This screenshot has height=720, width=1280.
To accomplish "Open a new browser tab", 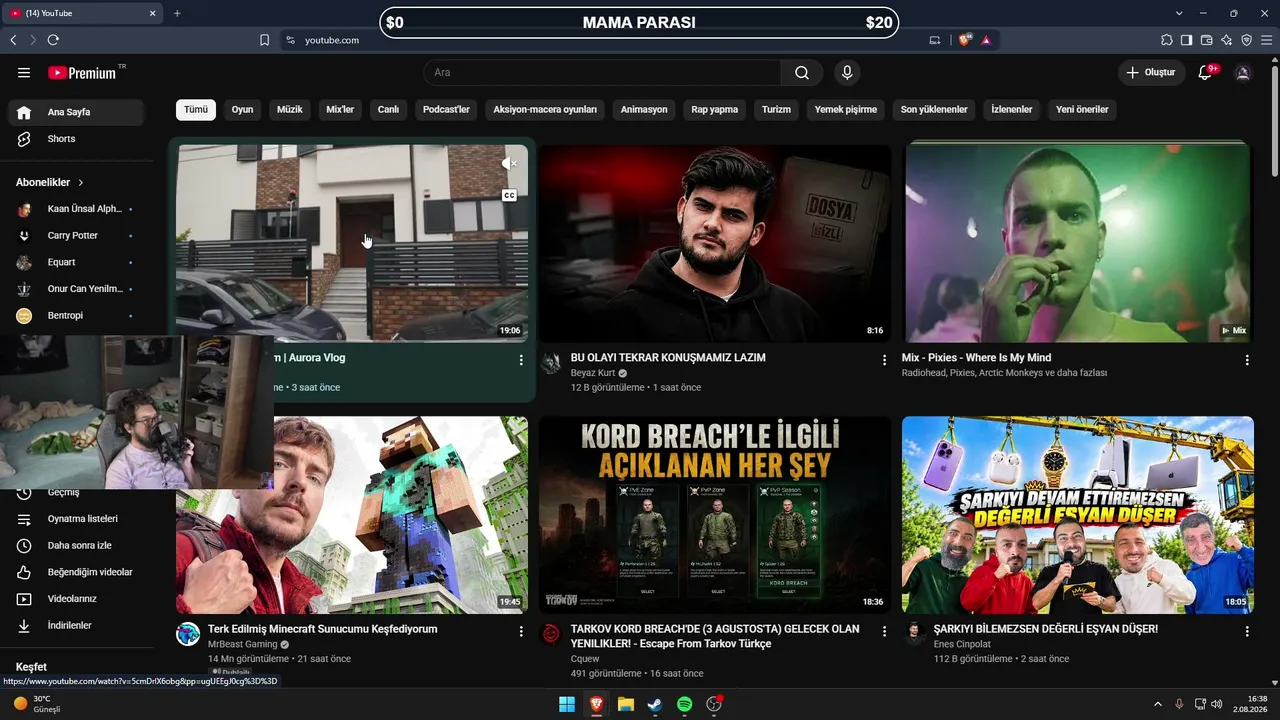I will tap(177, 13).
